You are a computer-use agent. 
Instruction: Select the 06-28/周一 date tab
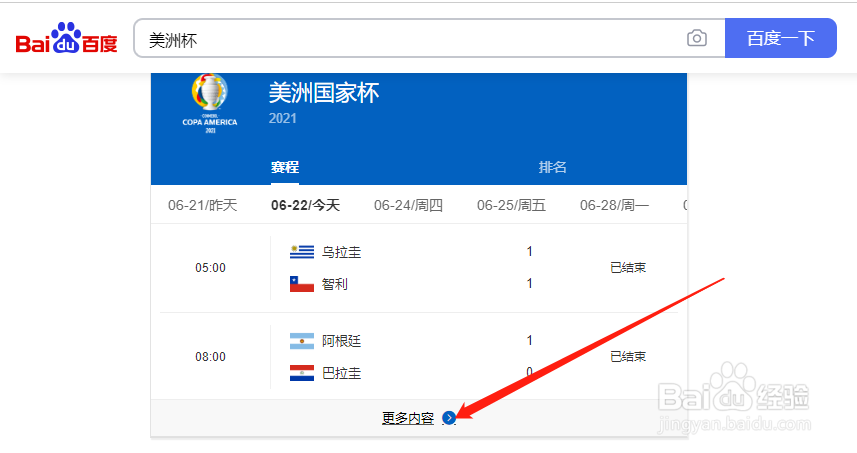614,205
